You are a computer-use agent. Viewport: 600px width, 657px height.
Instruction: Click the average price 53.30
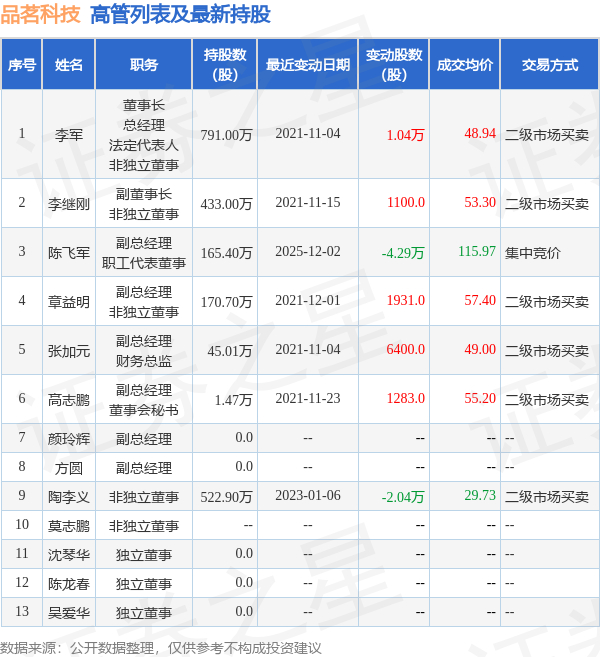480,202
